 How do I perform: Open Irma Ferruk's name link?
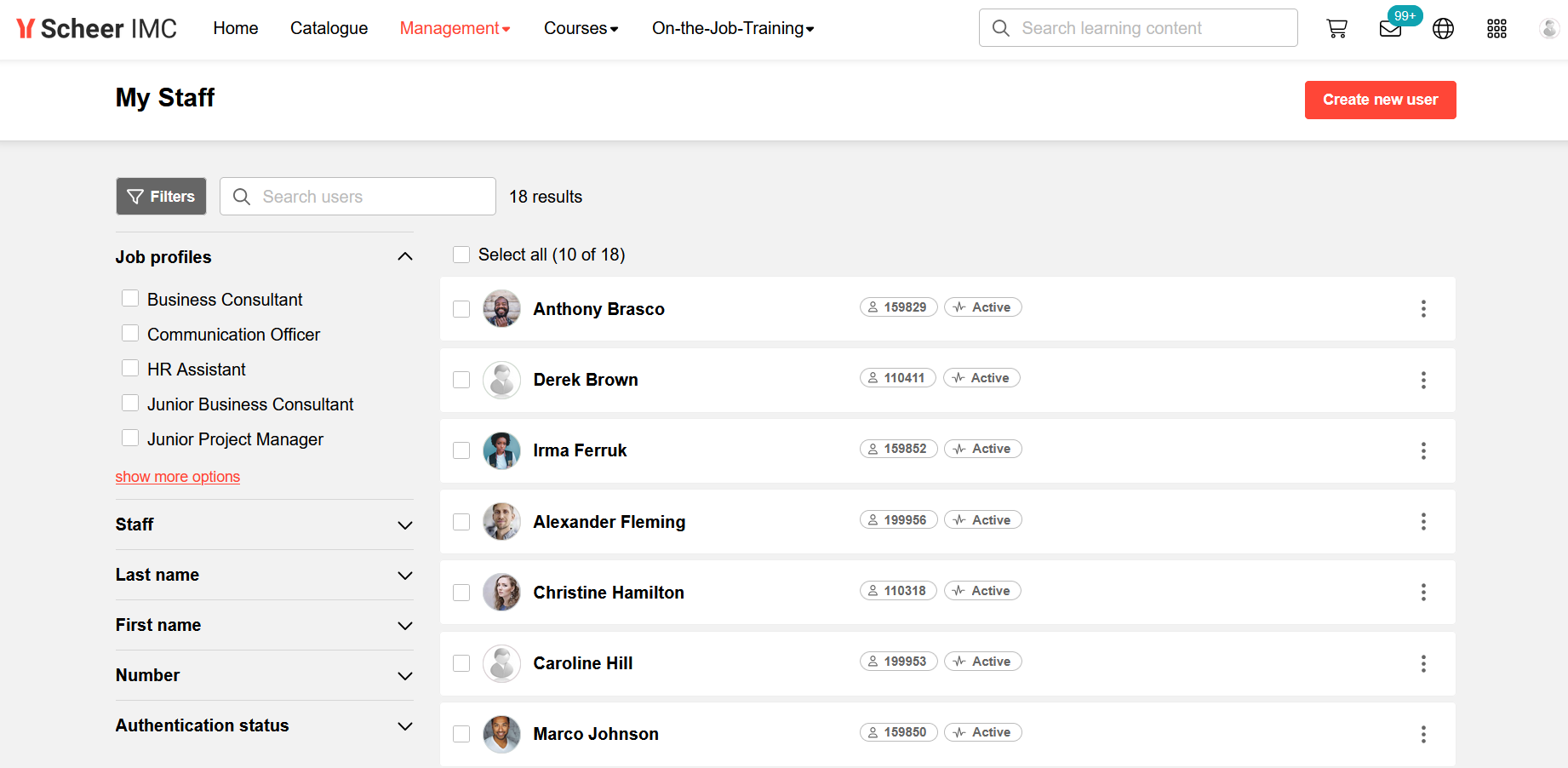click(580, 450)
